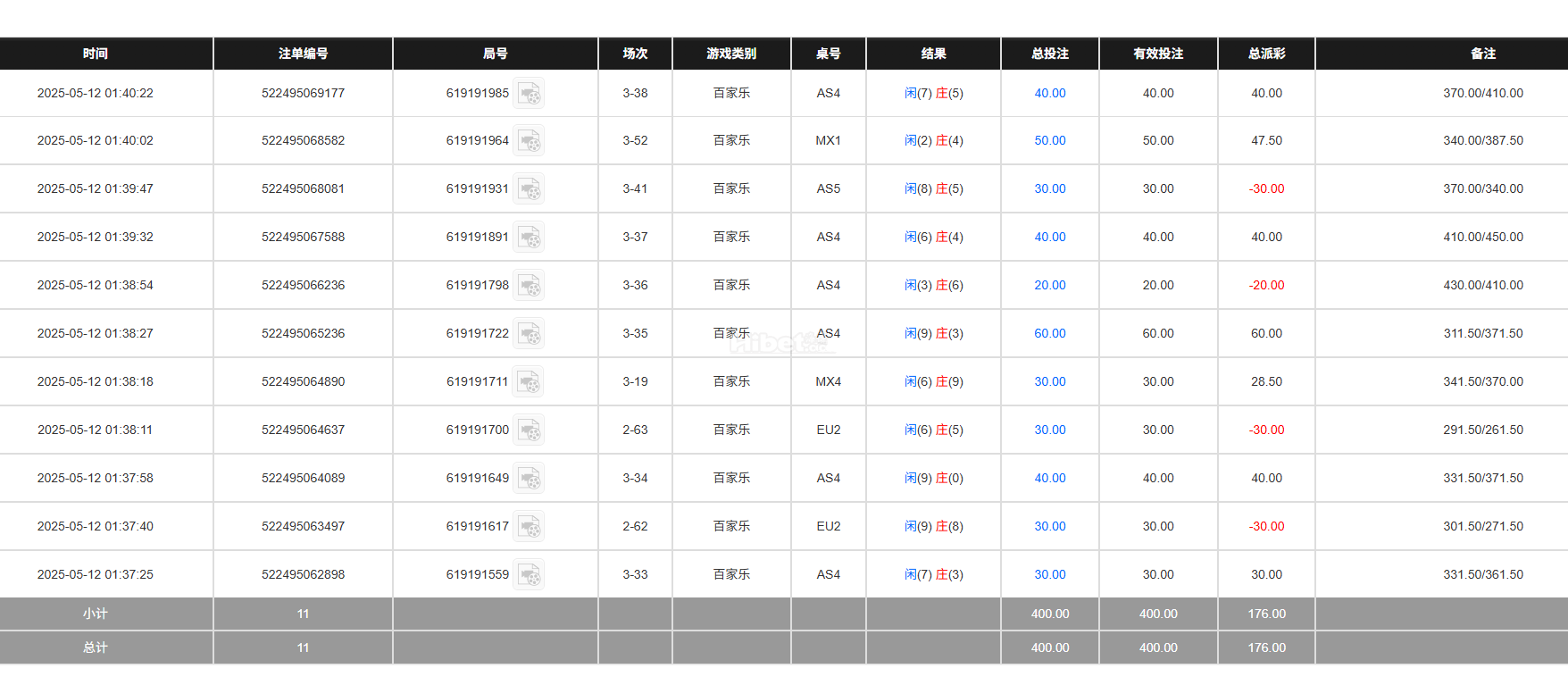Viewport: 1568px width, 685px height.
Task: Open replay icon for round 619191649
Action: 529,479
